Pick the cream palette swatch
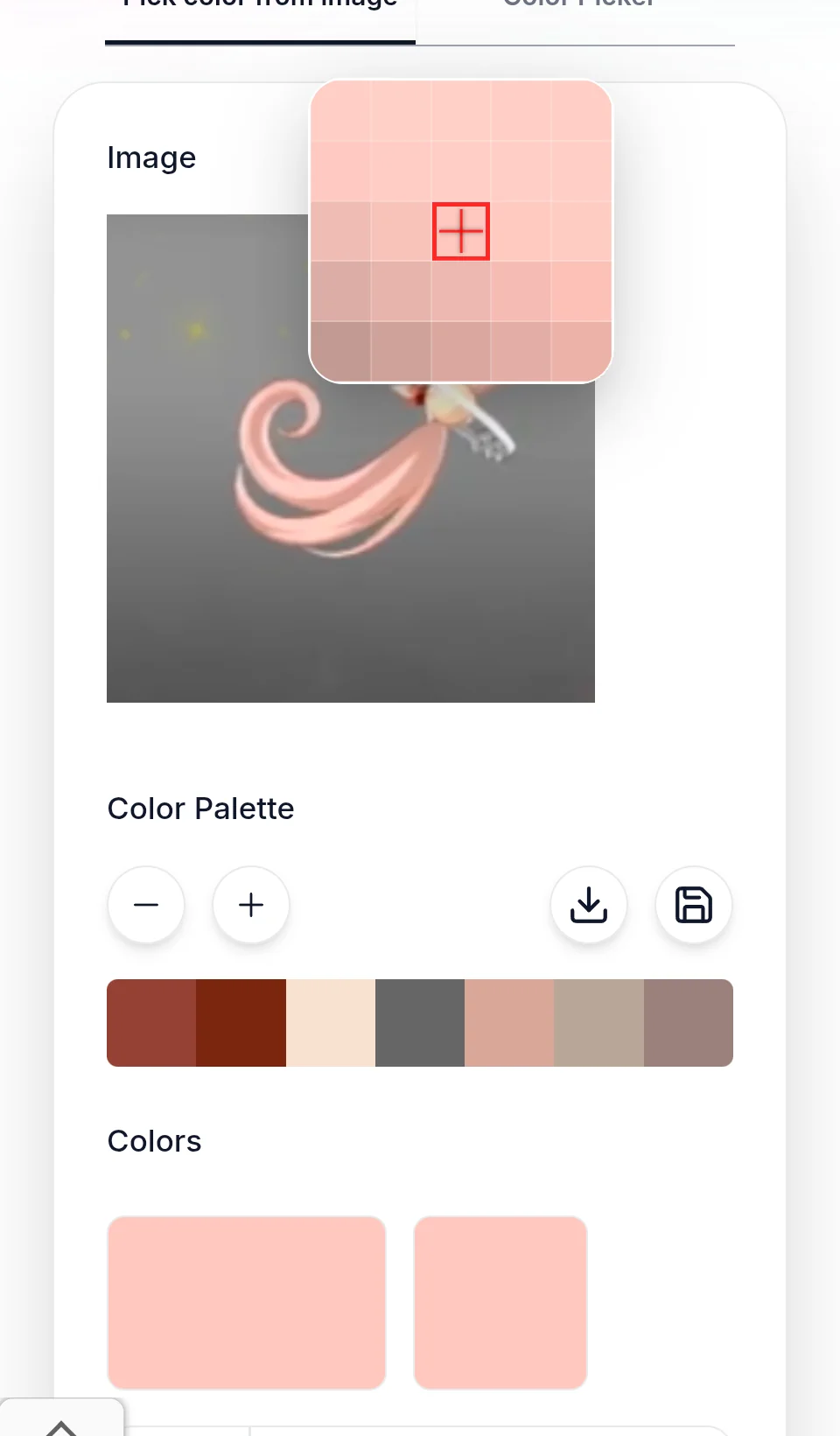This screenshot has height=1436, width=840. pos(331,1023)
